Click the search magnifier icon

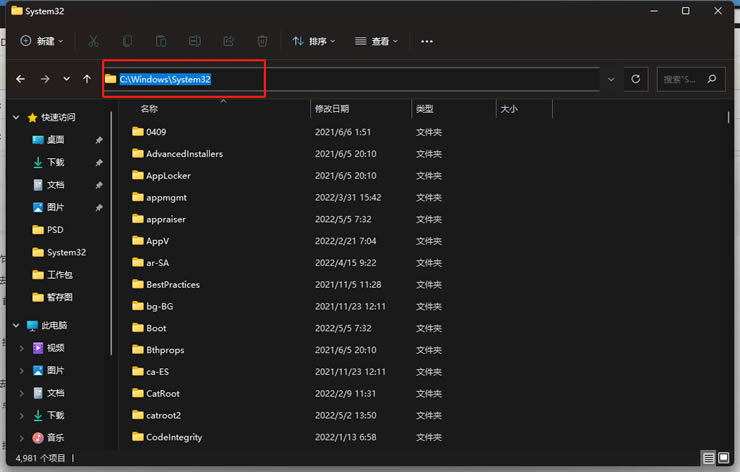tap(712, 79)
